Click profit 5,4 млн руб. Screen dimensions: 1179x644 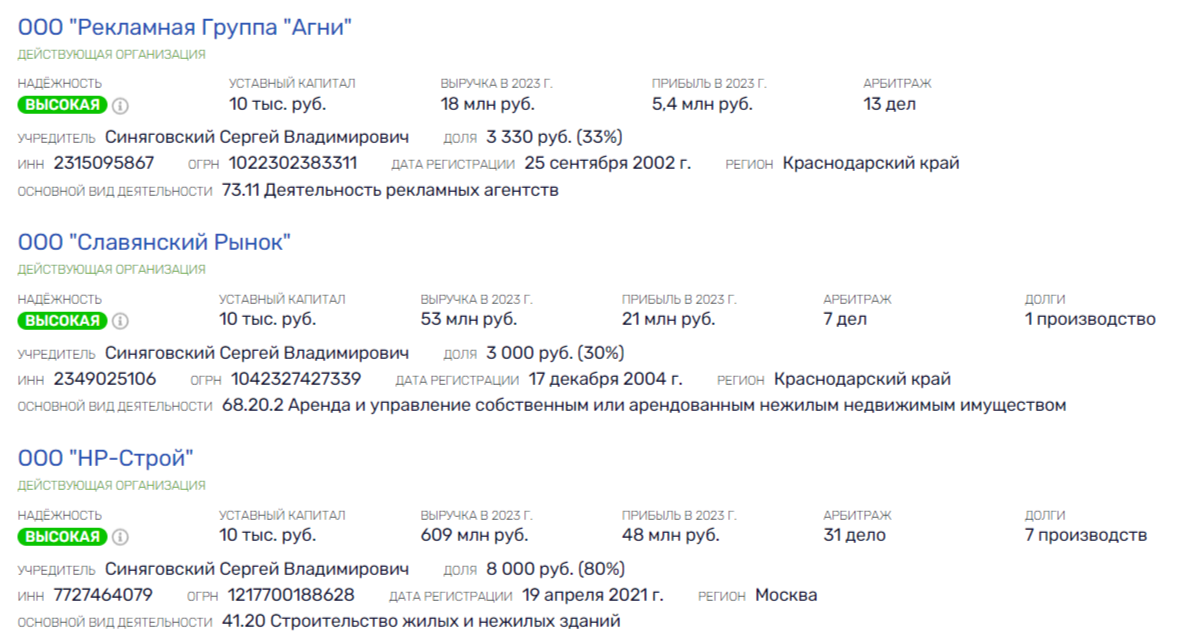702,105
